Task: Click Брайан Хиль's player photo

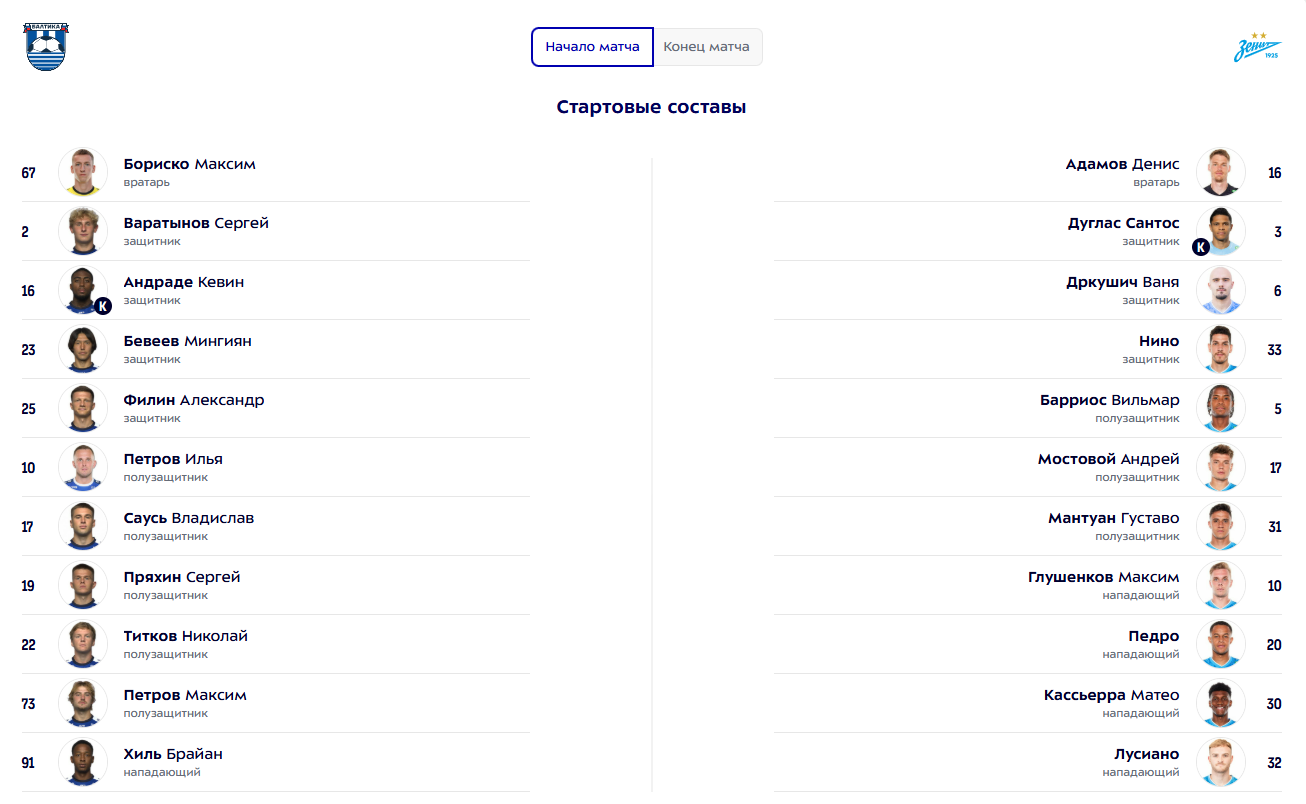Action: click(x=83, y=762)
